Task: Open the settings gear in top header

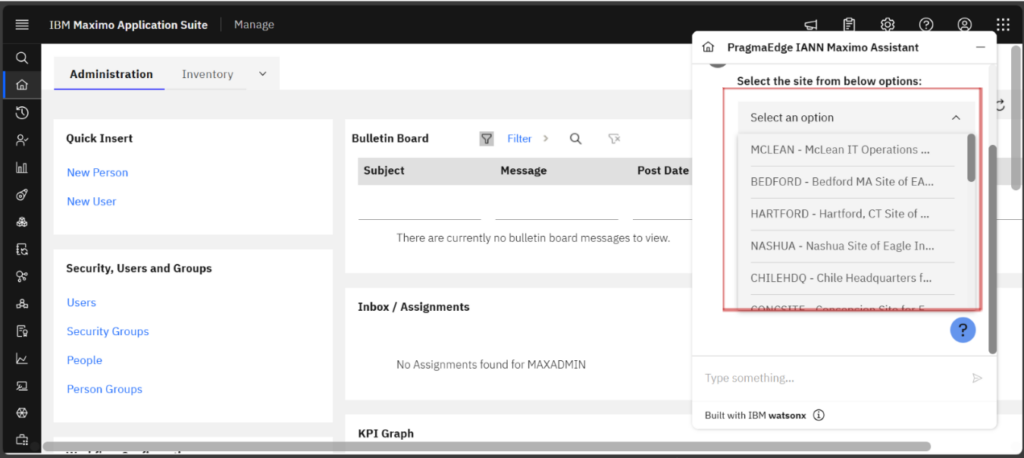Action: [887, 25]
